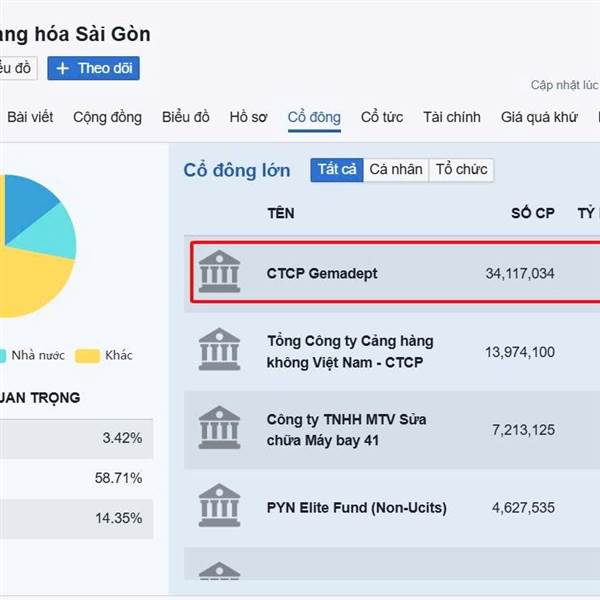This screenshot has width=600, height=600.
Task: Click the Khác legend label
Action: click(x=119, y=355)
